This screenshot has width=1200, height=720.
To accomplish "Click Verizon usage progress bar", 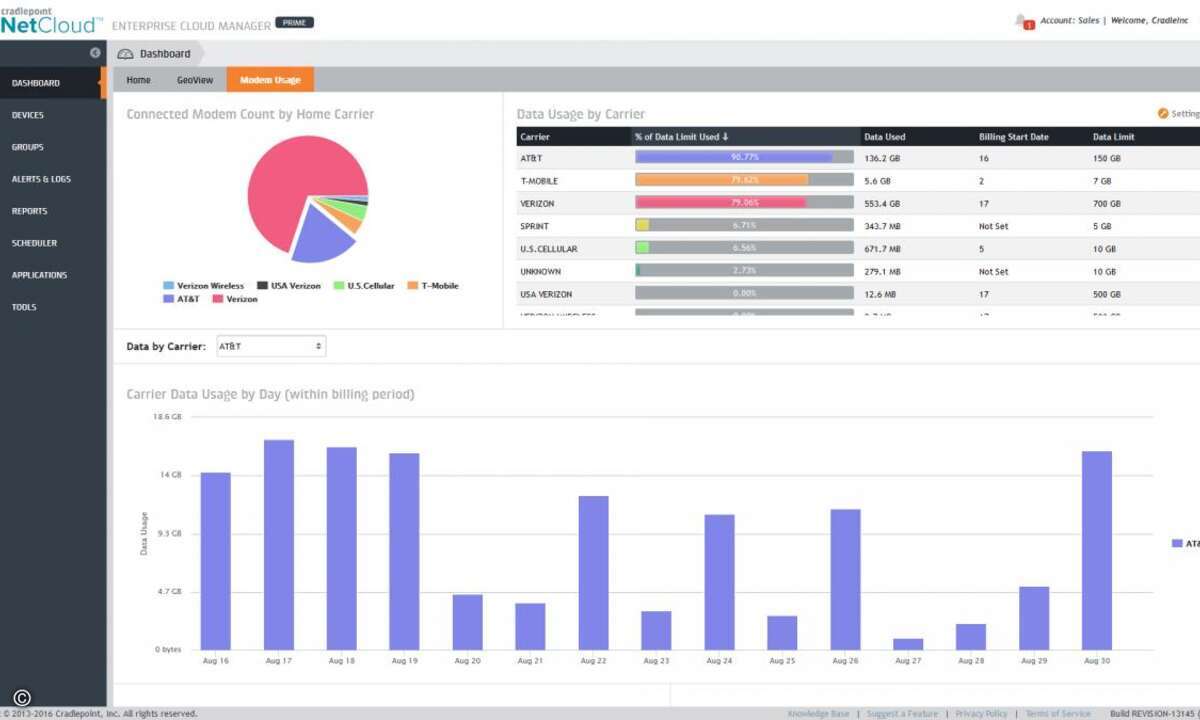I will [x=744, y=203].
